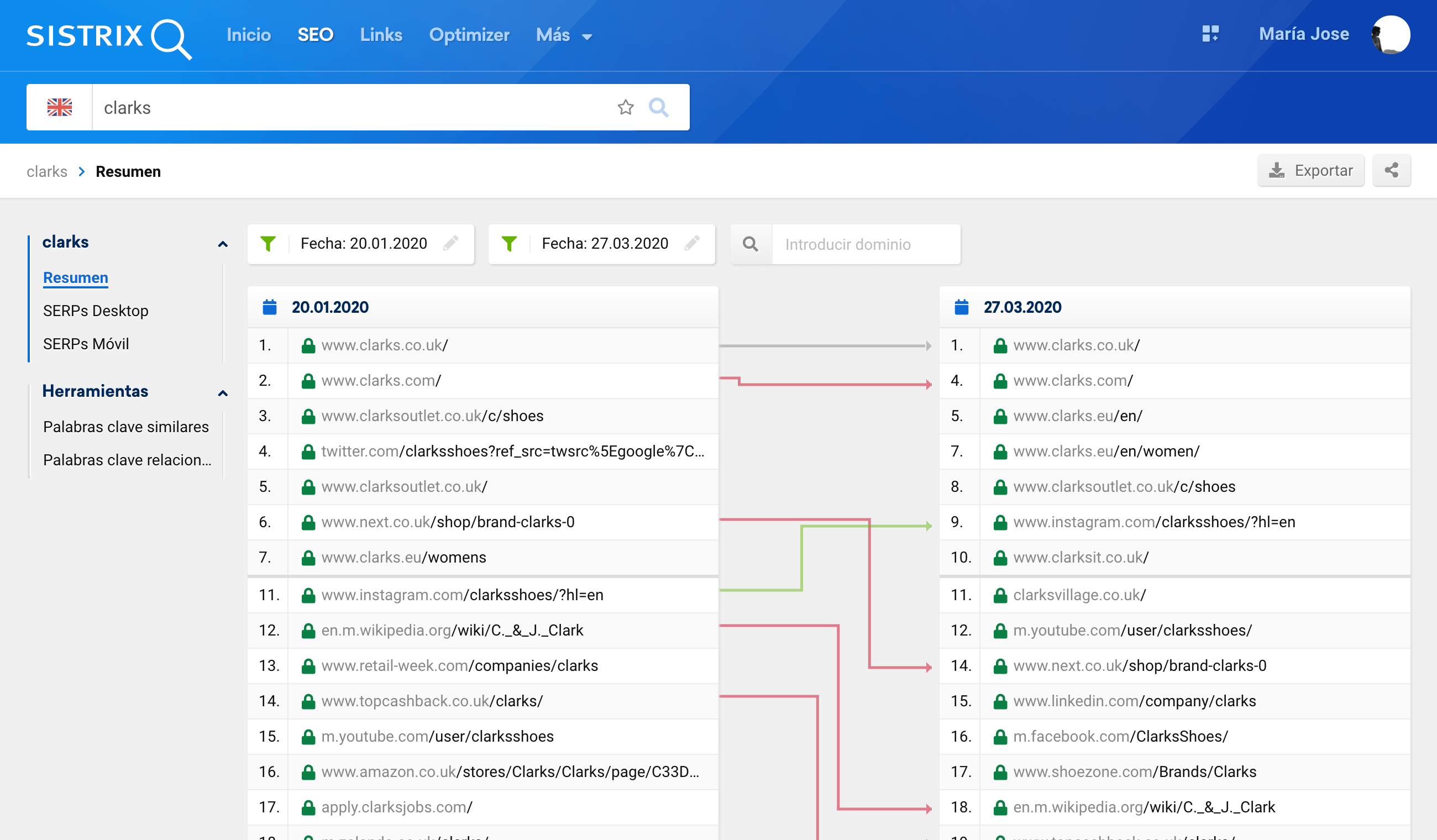Viewport: 1437px width, 840px height.
Task: Click the 20.01.2020 column calendar icon
Action: pos(270,307)
